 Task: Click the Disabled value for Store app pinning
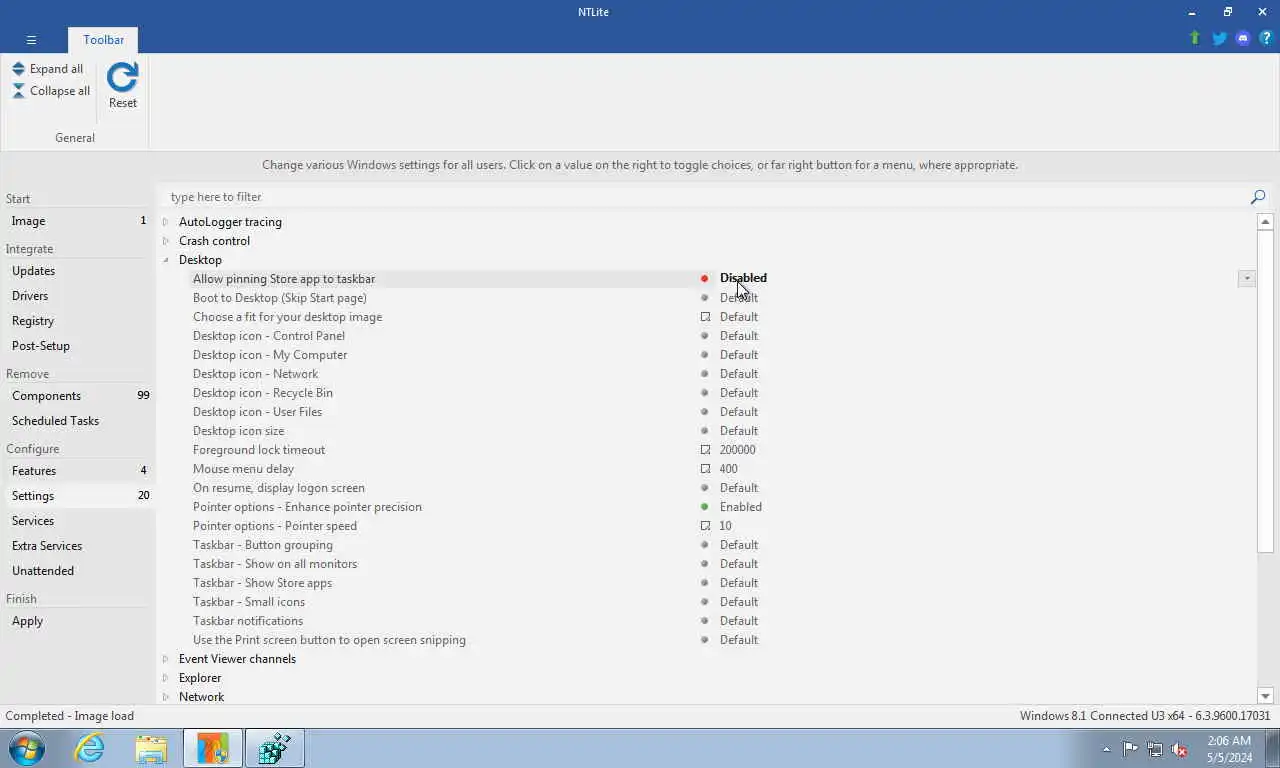[743, 279]
